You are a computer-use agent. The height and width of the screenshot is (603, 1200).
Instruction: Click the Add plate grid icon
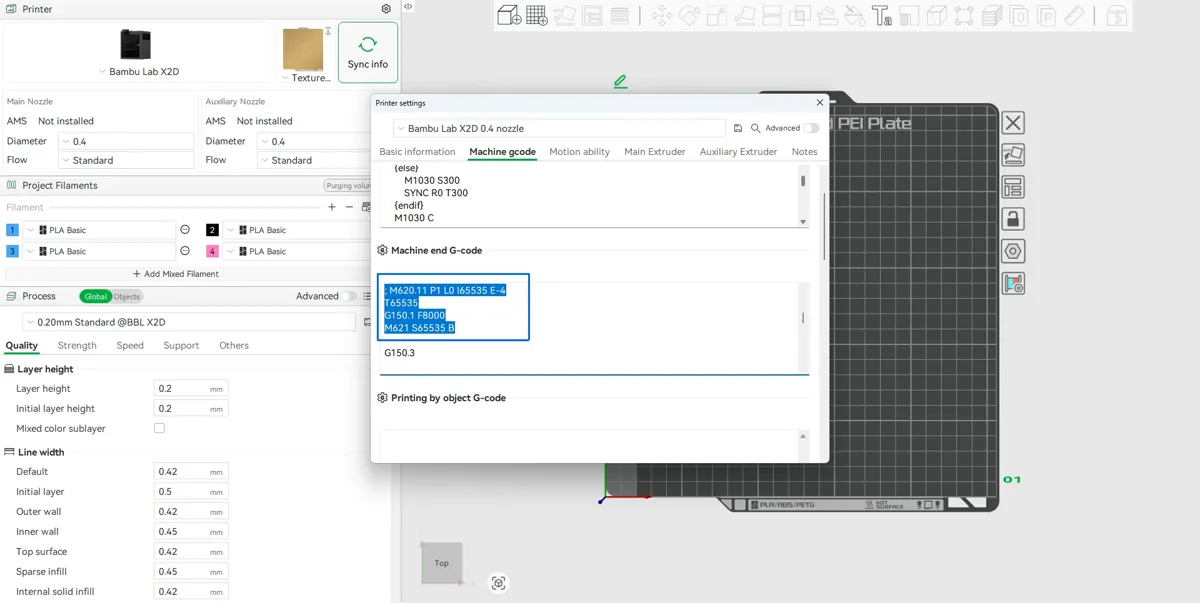pos(537,15)
